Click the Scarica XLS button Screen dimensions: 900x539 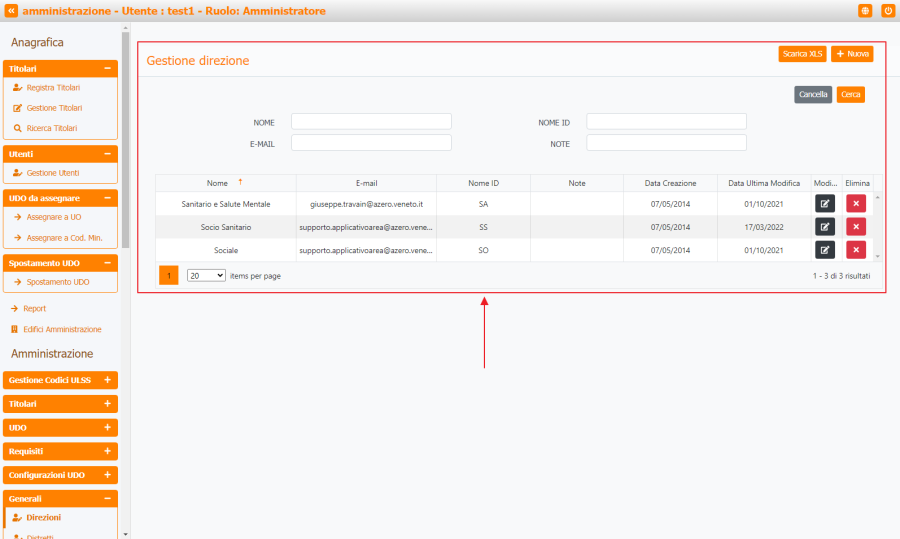coord(802,54)
